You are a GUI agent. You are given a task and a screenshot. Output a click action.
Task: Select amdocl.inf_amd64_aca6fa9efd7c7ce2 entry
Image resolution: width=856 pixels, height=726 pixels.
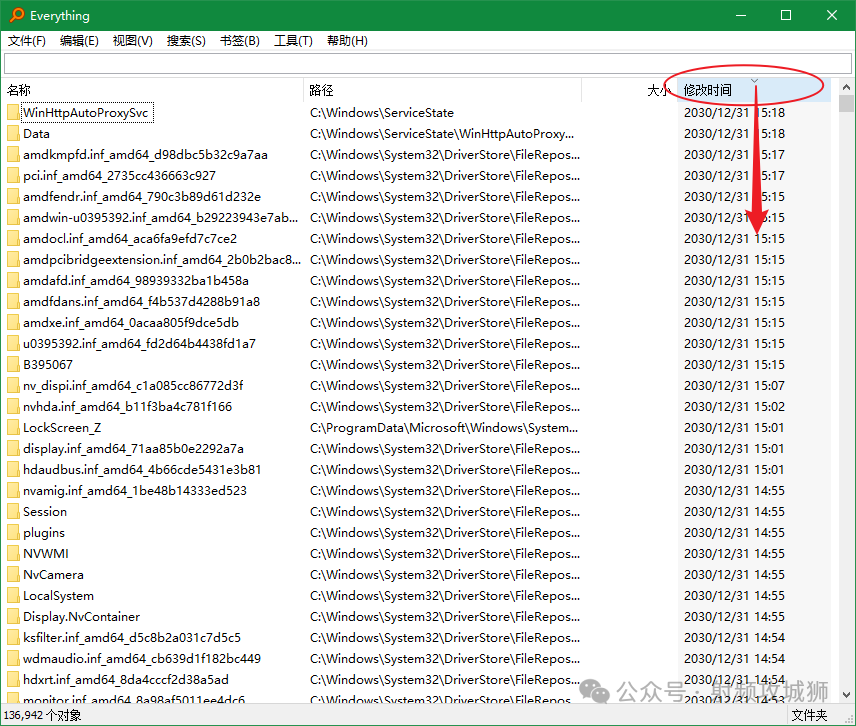(x=130, y=239)
